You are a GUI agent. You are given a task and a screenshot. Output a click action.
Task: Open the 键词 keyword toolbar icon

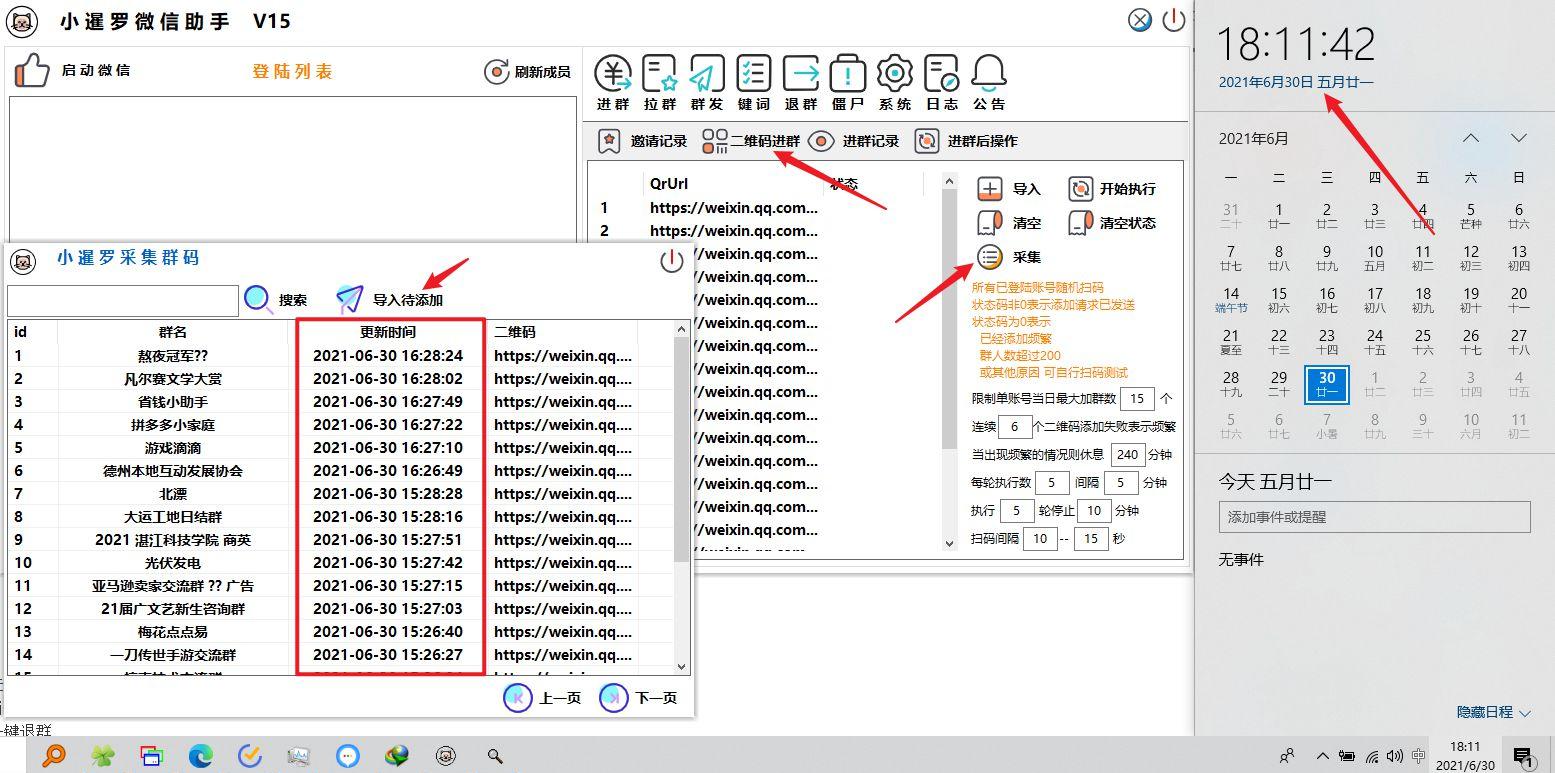[x=754, y=82]
